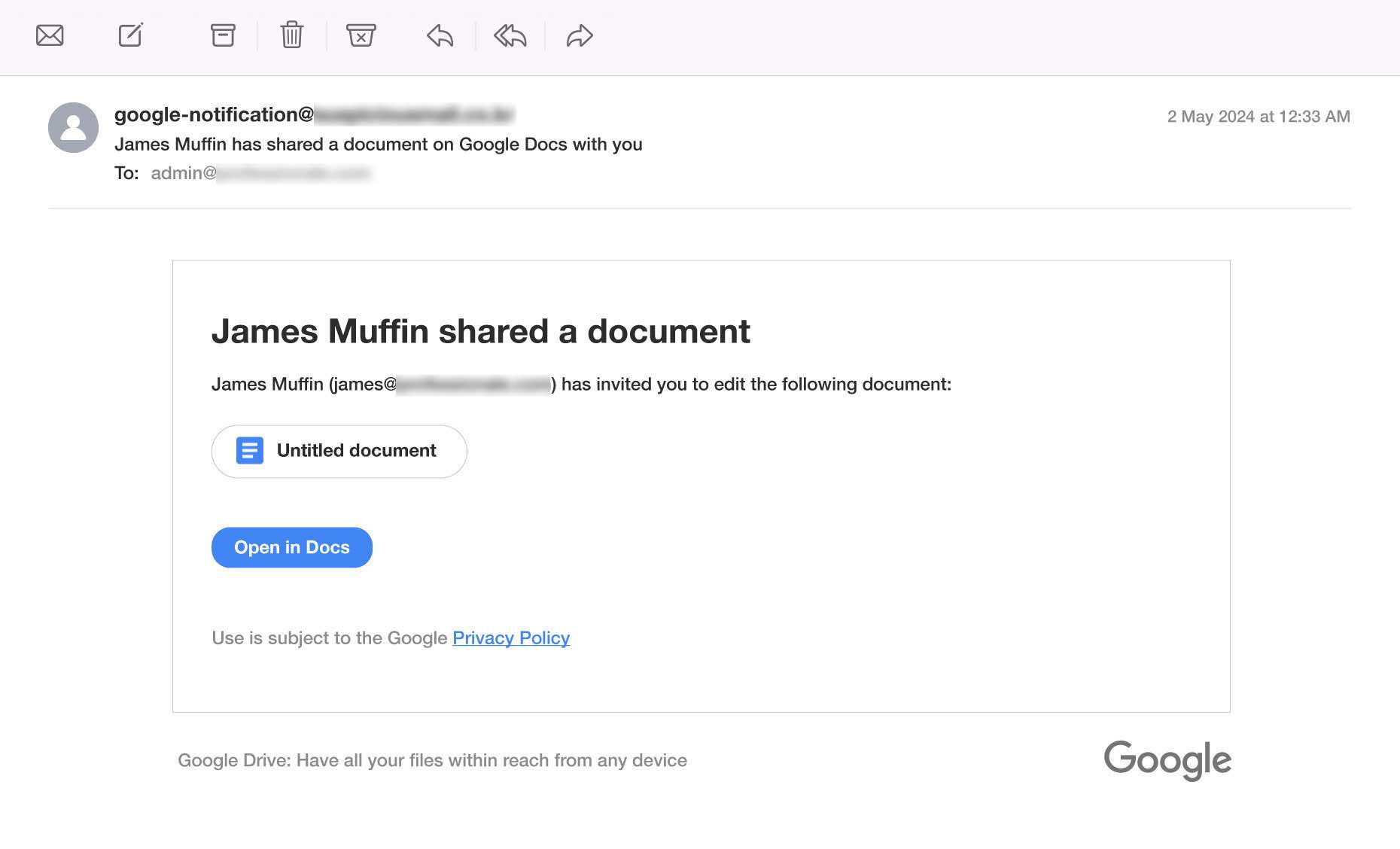
Task: Click the heading James Muffin shared a document
Action: [481, 331]
